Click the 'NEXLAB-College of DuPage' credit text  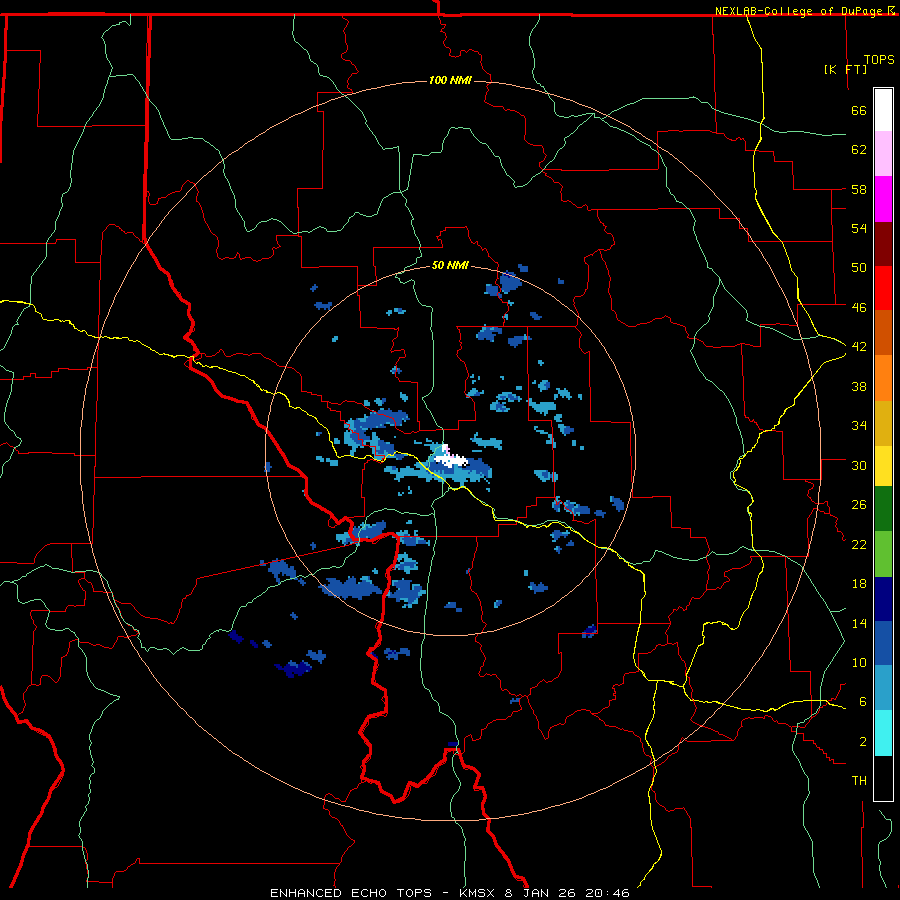point(798,11)
